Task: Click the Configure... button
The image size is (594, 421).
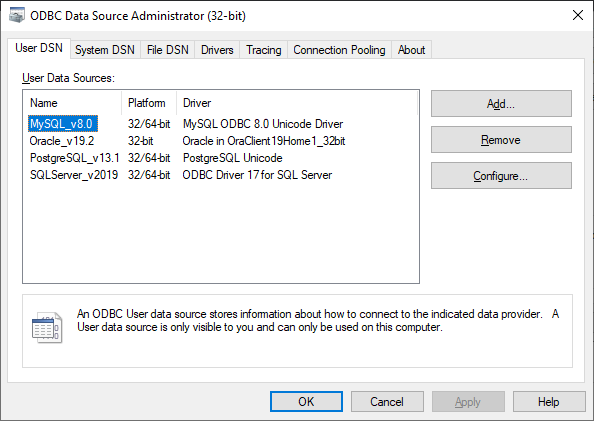Action: click(501, 176)
